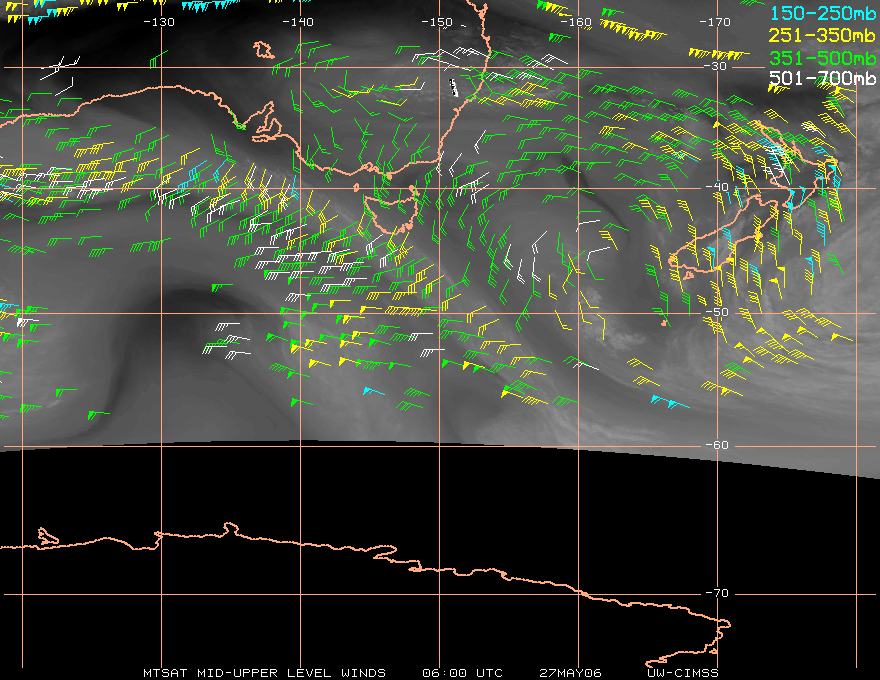Click the 27MAY06 date text
Image resolution: width=880 pixels, height=680 pixels.
[570, 673]
